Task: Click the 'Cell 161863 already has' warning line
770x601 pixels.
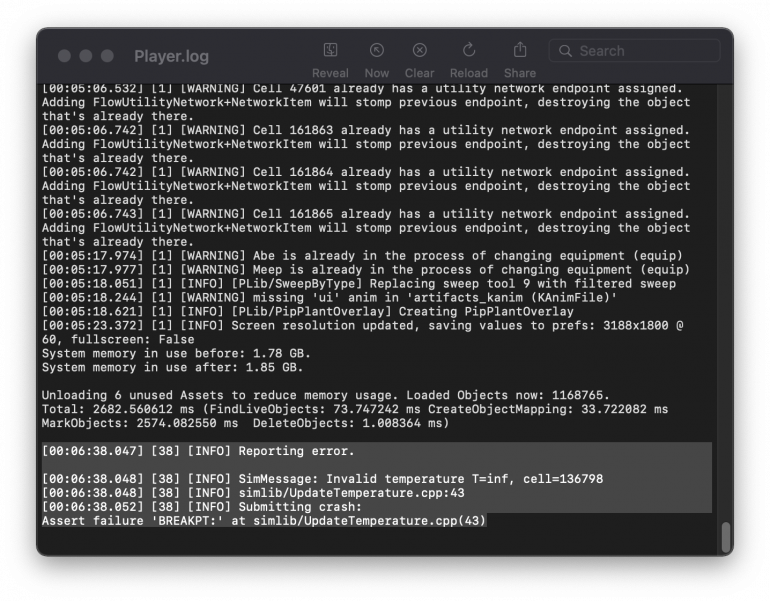Action: click(366, 130)
